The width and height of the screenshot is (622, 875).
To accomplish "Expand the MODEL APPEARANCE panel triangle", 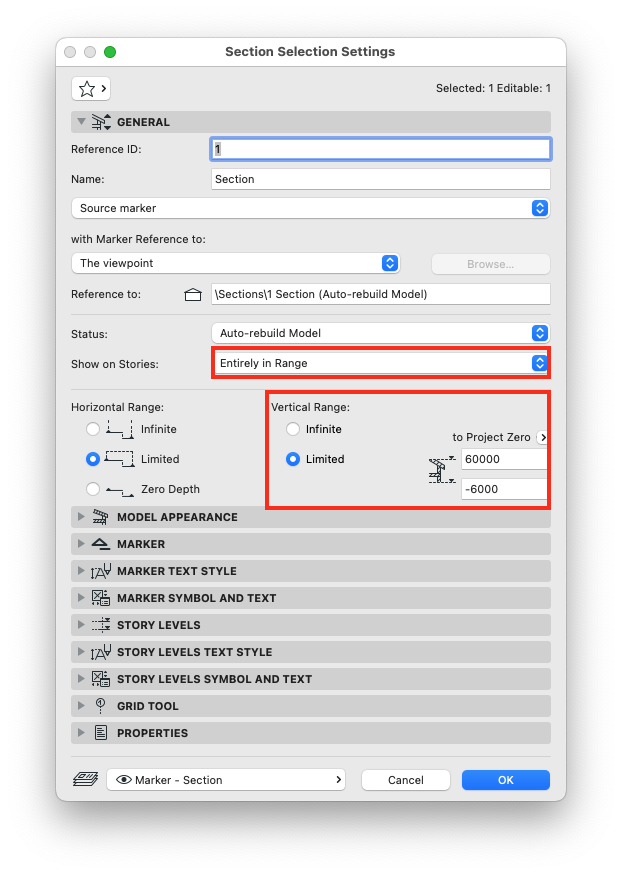I will 81,517.
